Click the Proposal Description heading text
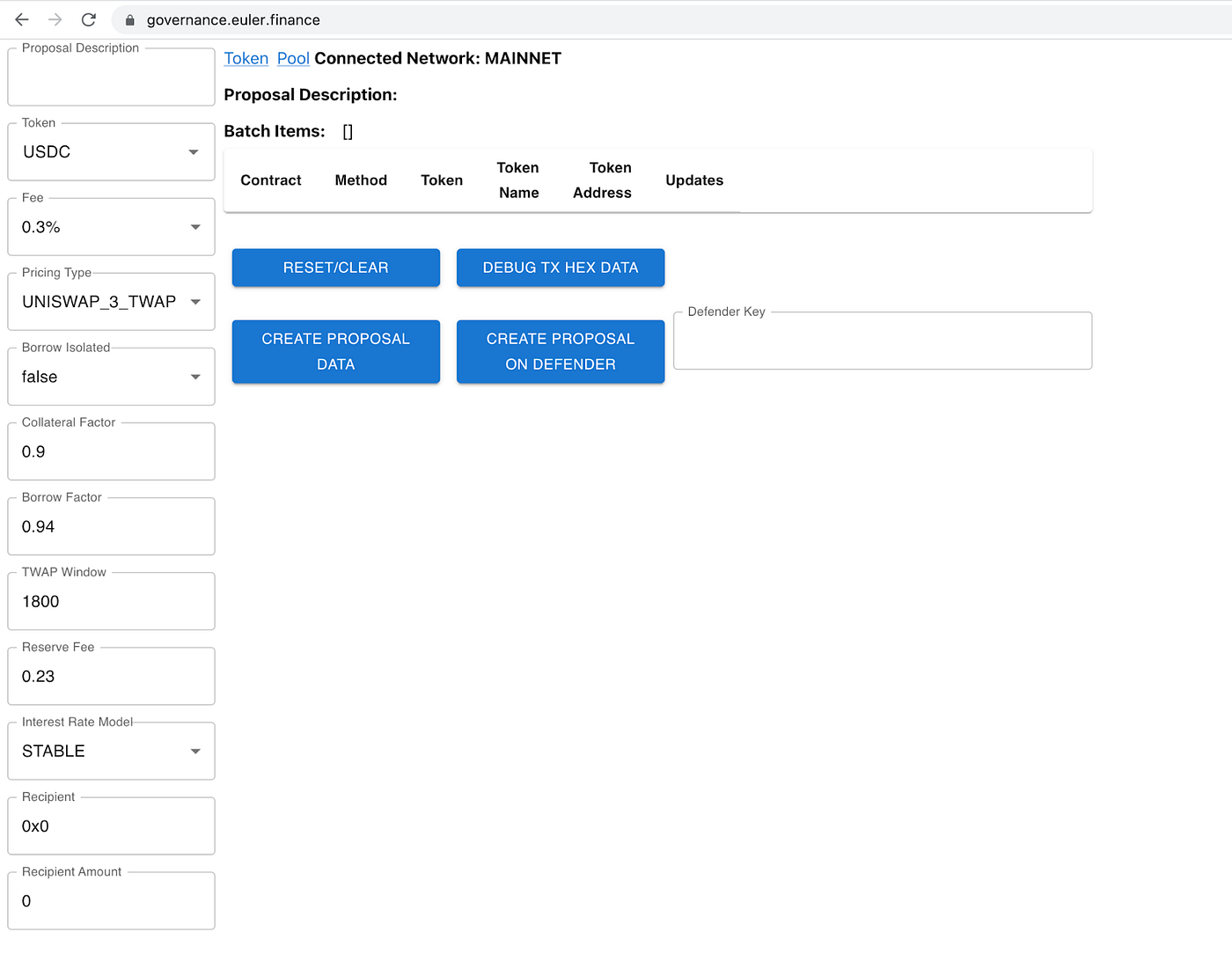The height and width of the screenshot is (961, 1232). 311,95
